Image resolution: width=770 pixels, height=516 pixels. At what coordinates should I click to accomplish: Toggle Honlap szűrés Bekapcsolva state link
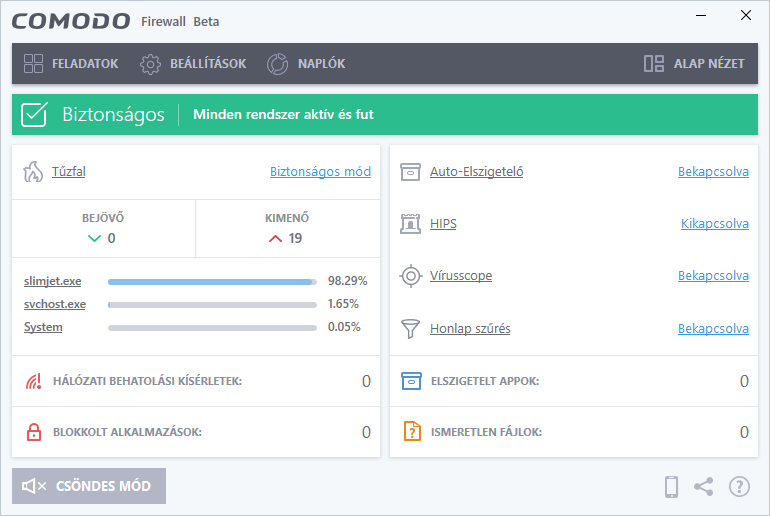[x=713, y=328]
